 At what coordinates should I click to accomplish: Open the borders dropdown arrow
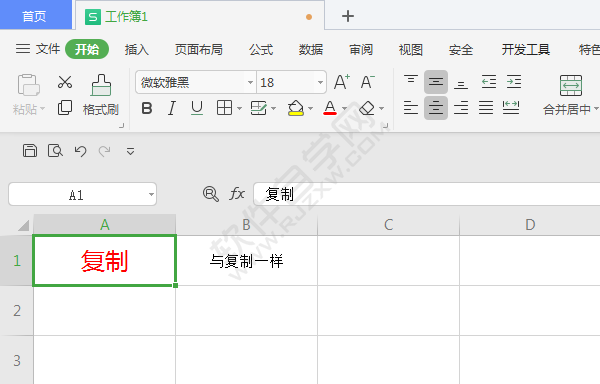point(240,109)
